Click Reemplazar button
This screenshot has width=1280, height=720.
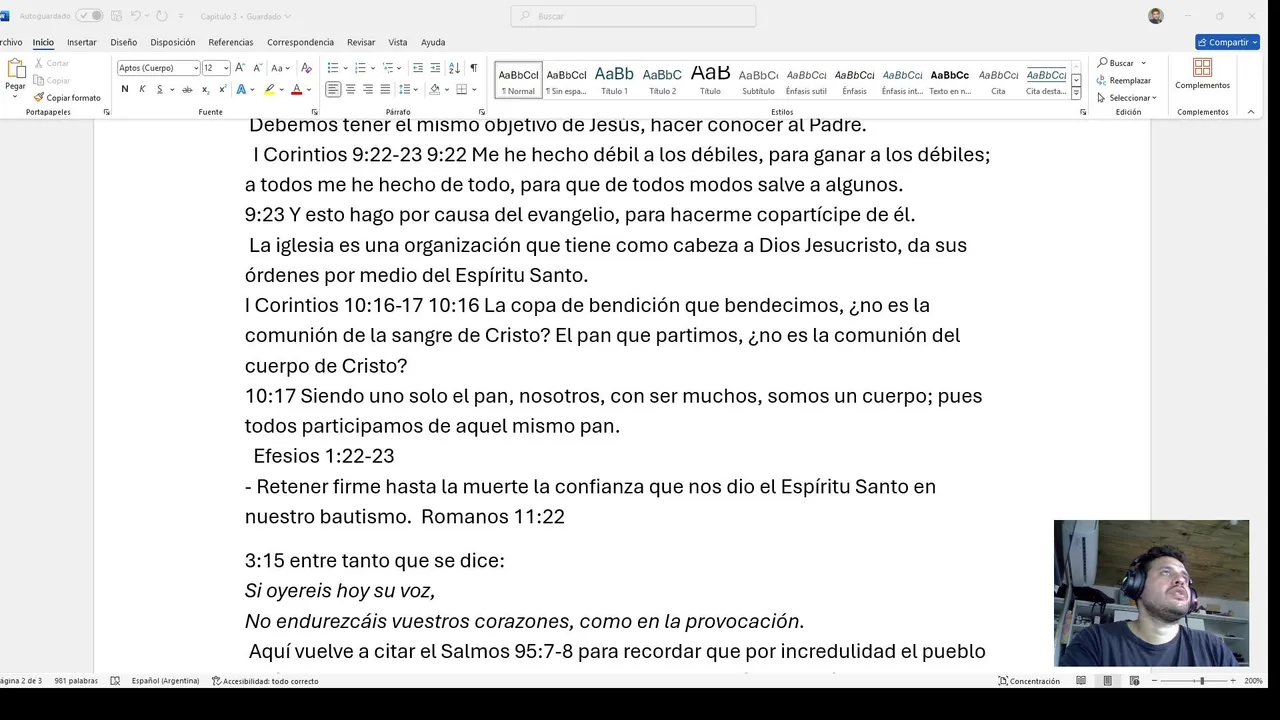click(1124, 80)
